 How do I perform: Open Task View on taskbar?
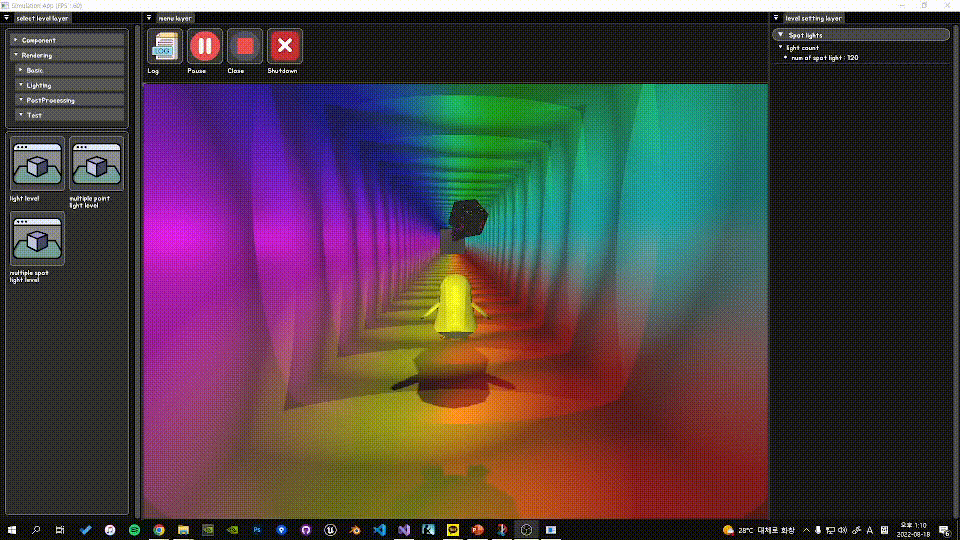click(x=59, y=530)
